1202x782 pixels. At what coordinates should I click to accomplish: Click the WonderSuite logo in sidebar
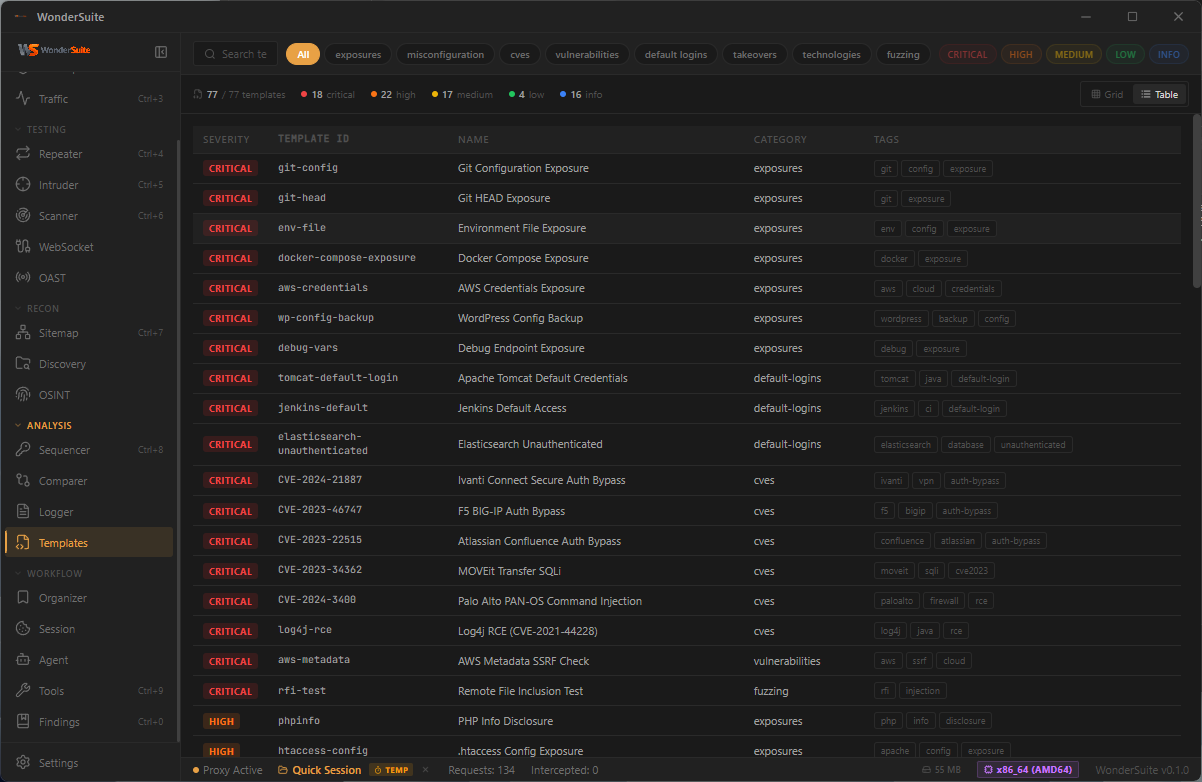55,50
